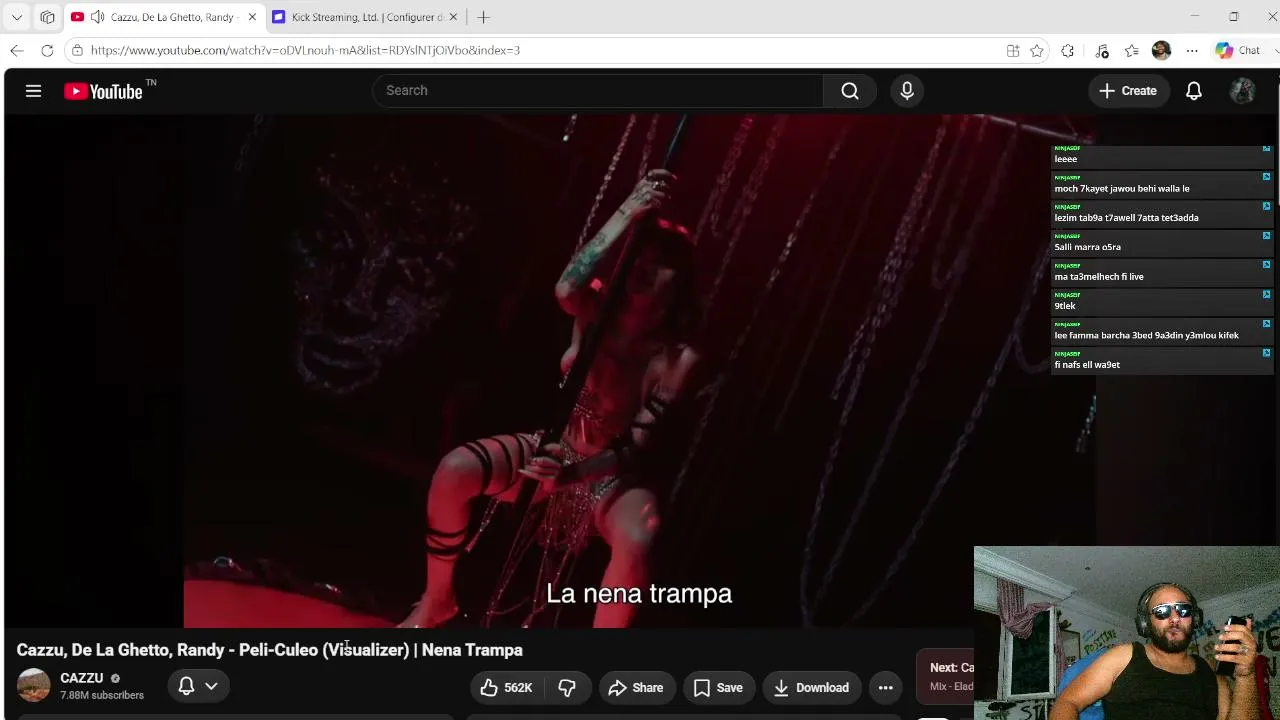Open the YouTube account avatar menu
Image resolution: width=1280 pixels, height=720 pixels.
tap(1243, 91)
